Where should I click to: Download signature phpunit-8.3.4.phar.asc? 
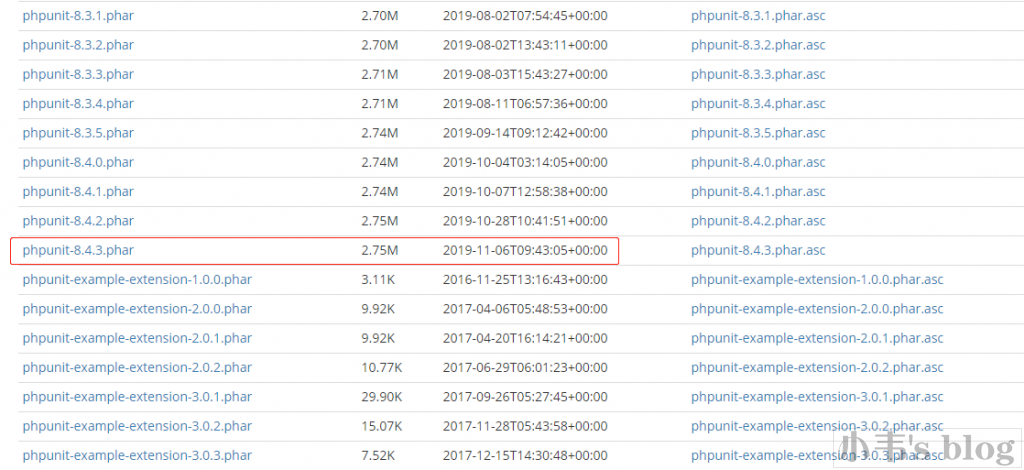758,104
